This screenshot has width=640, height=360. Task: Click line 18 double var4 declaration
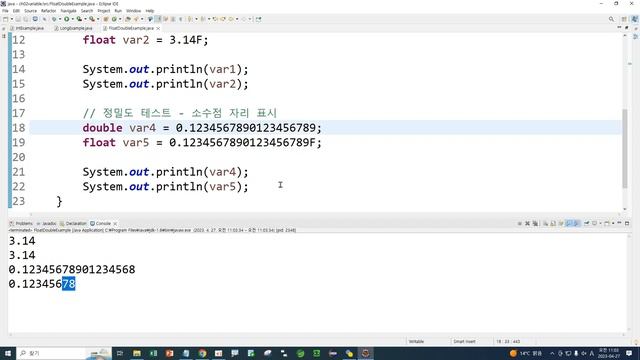pos(202,128)
